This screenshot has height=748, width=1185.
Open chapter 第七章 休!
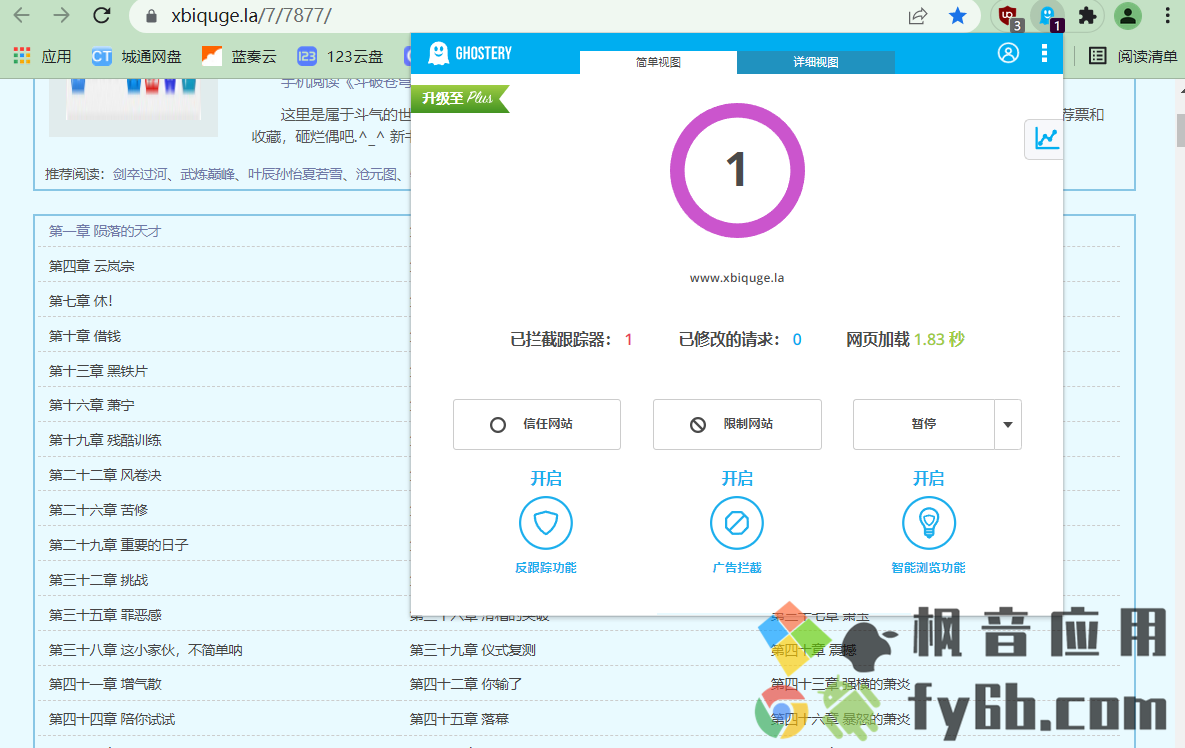81,301
